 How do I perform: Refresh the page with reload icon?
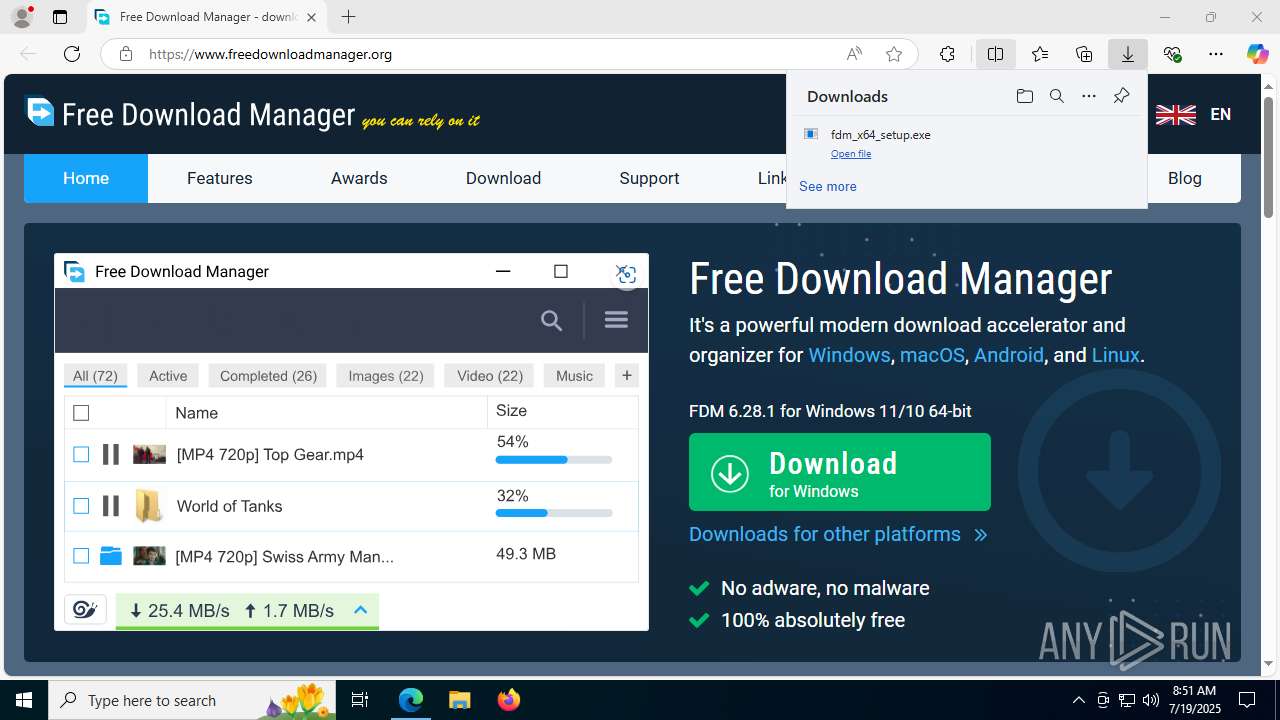(x=72, y=54)
